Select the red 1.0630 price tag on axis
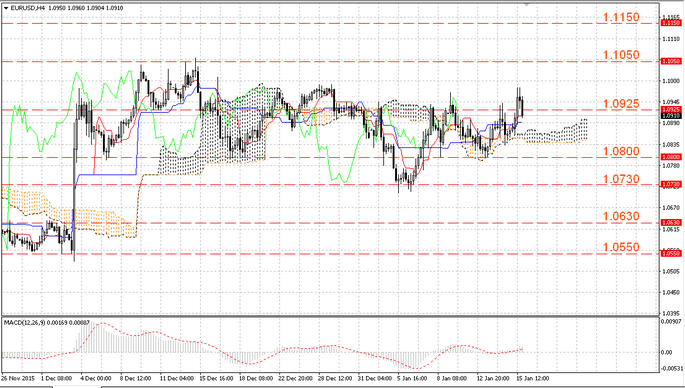 (x=671, y=223)
